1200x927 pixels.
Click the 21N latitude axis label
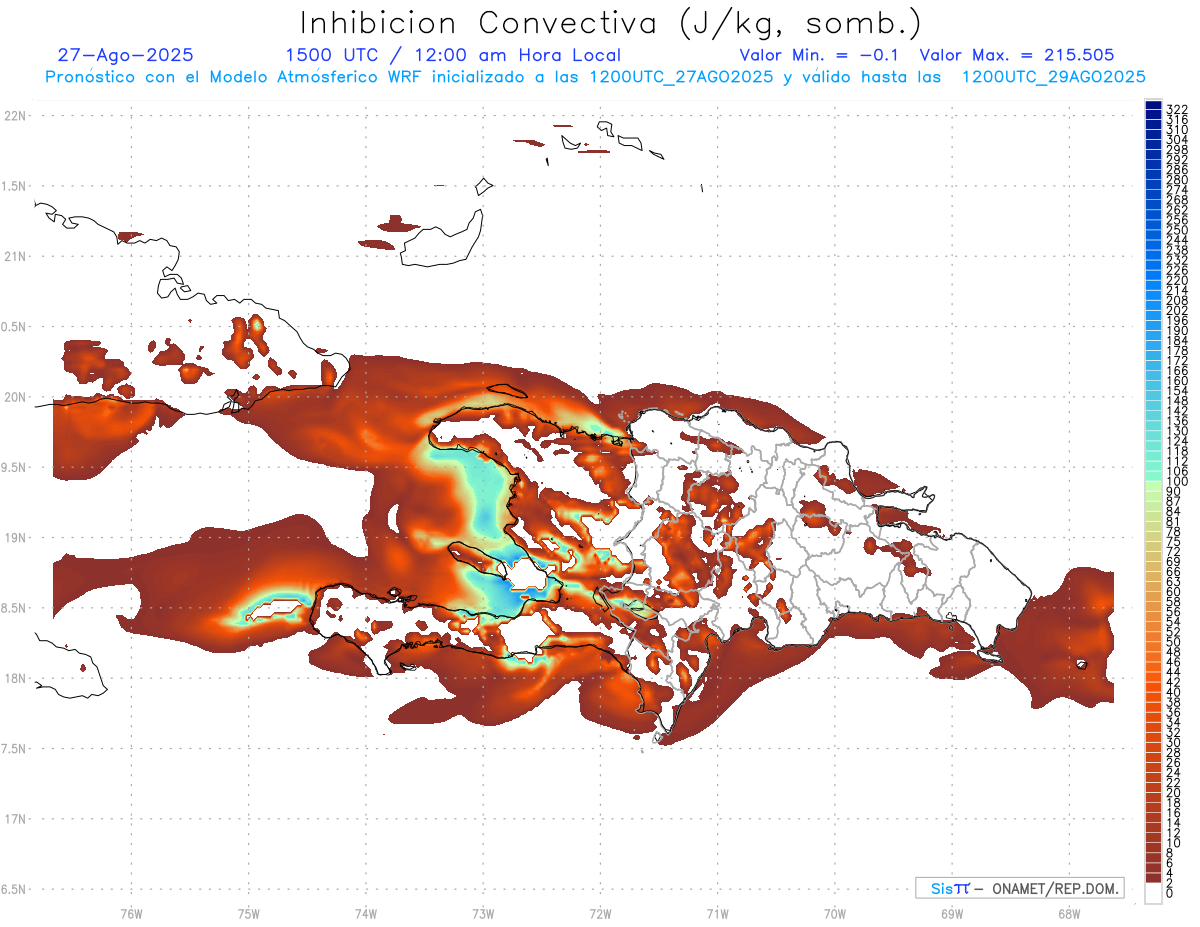(16, 257)
